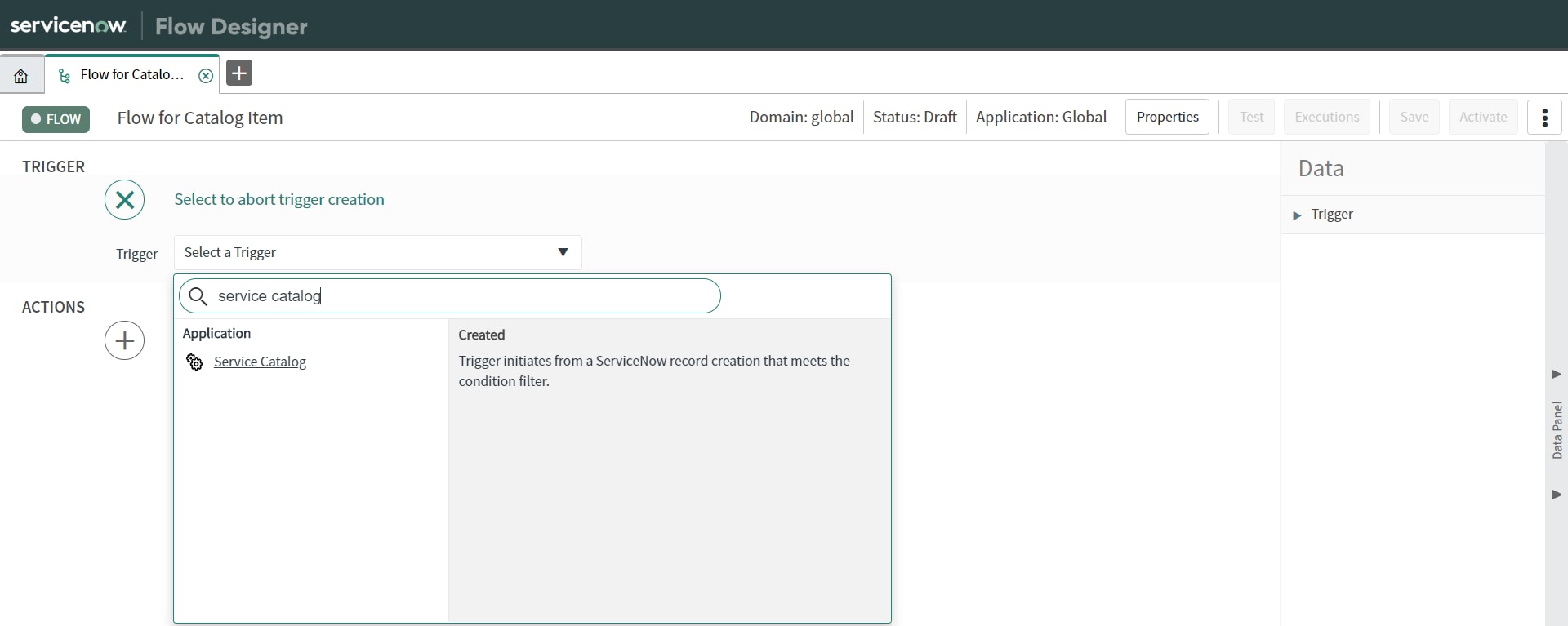Select Service Catalog trigger option
The width and height of the screenshot is (1568, 626).
(260, 362)
